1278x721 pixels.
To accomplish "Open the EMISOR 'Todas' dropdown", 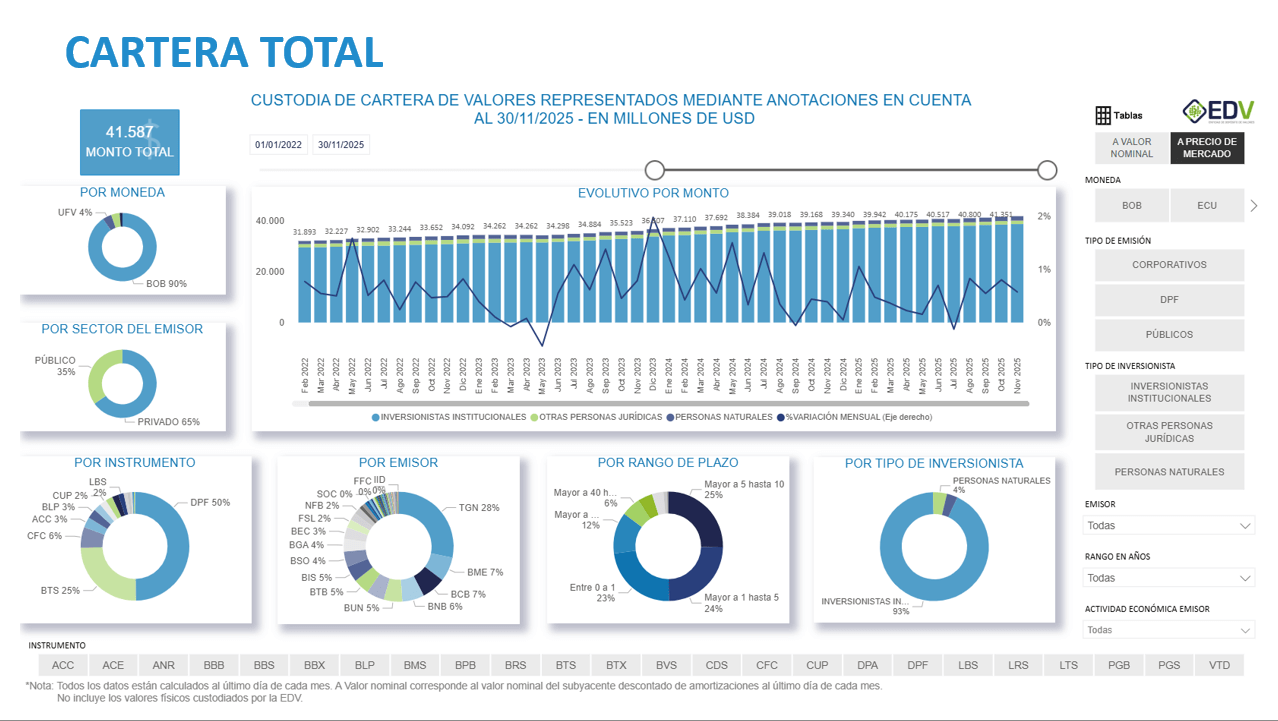I will pyautogui.click(x=1169, y=525).
